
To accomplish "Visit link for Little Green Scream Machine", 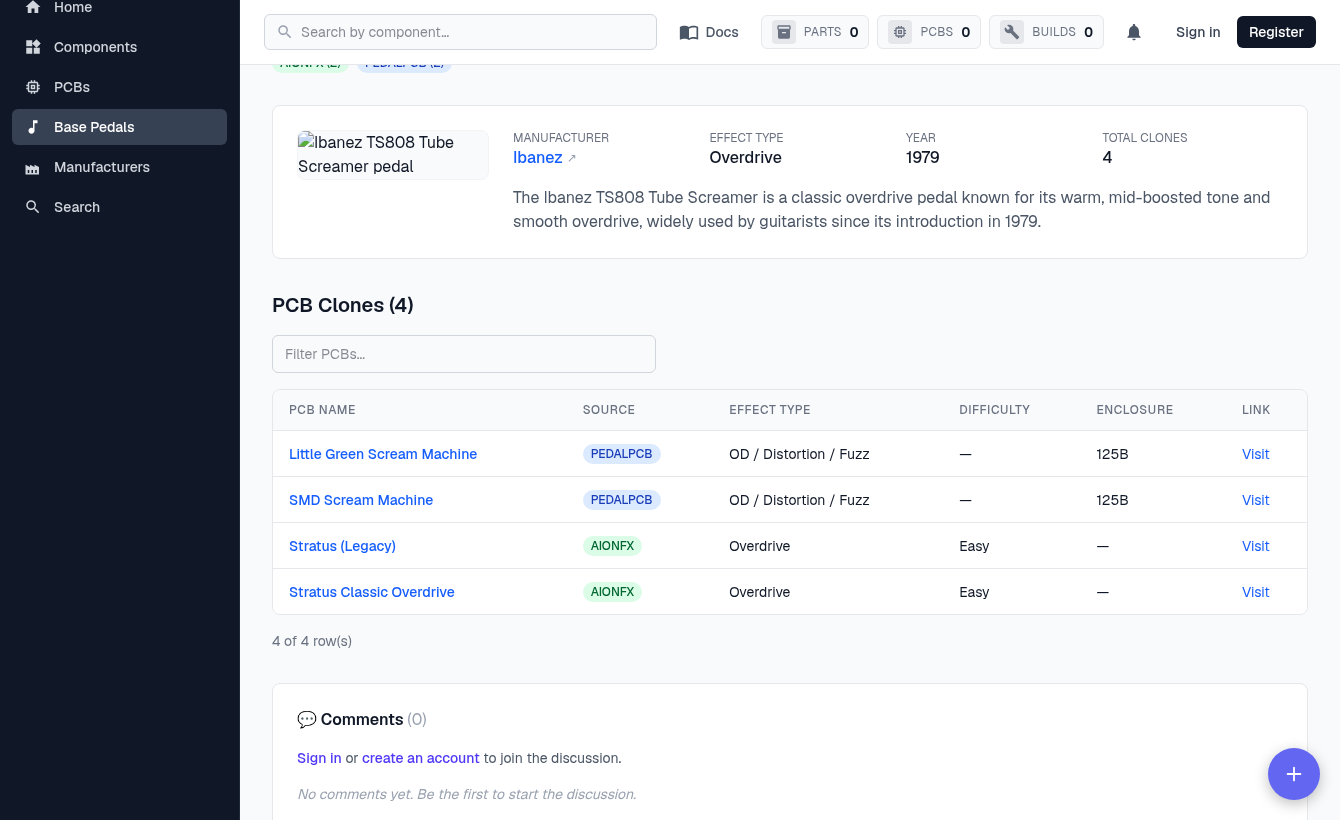I will 1255,454.
